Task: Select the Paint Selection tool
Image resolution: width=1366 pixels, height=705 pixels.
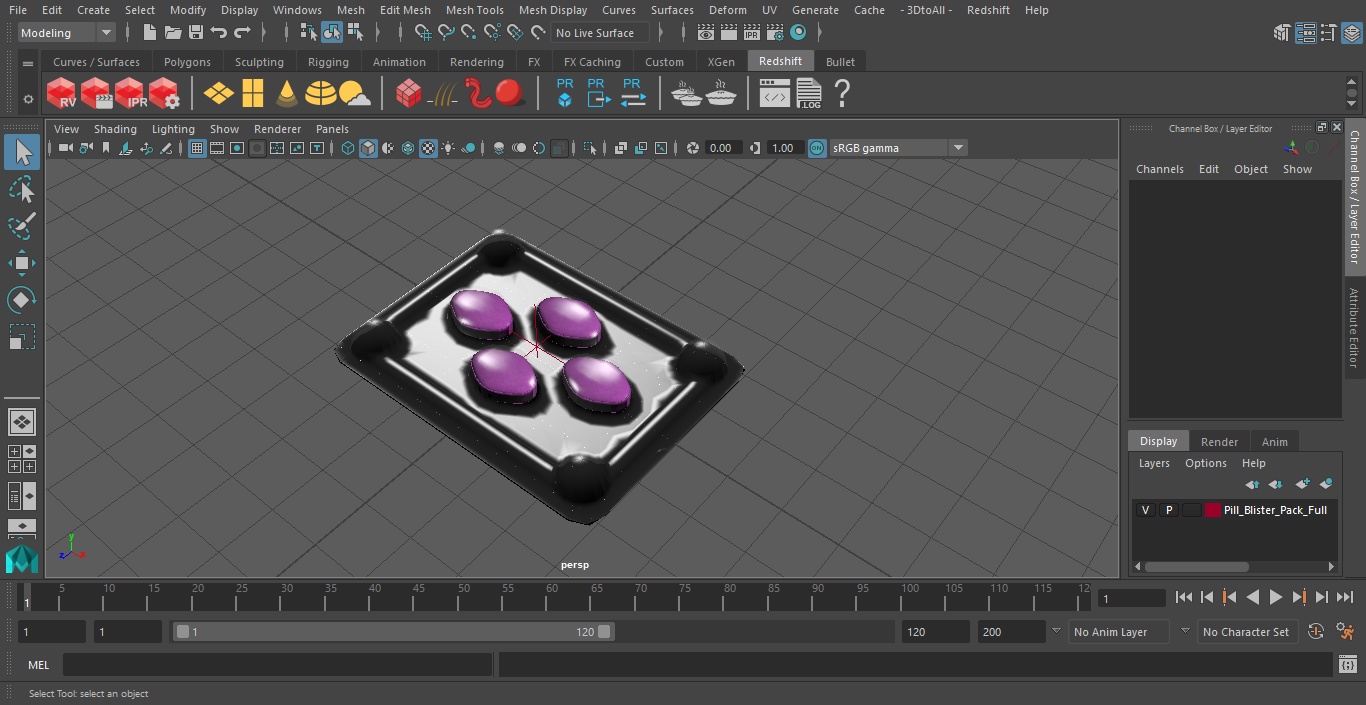Action: (x=21, y=226)
